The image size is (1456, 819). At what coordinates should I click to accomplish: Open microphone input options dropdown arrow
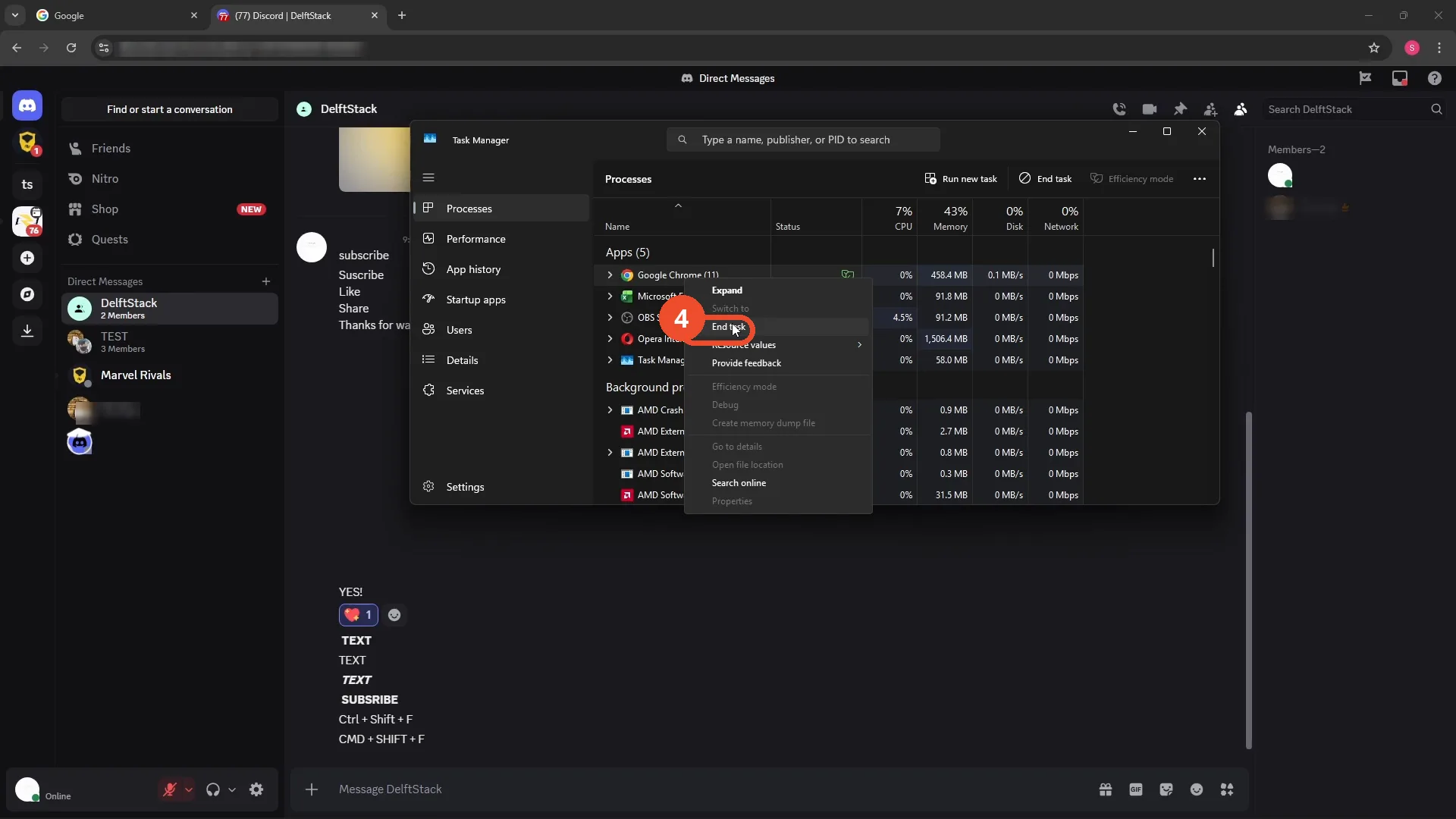coord(189,789)
